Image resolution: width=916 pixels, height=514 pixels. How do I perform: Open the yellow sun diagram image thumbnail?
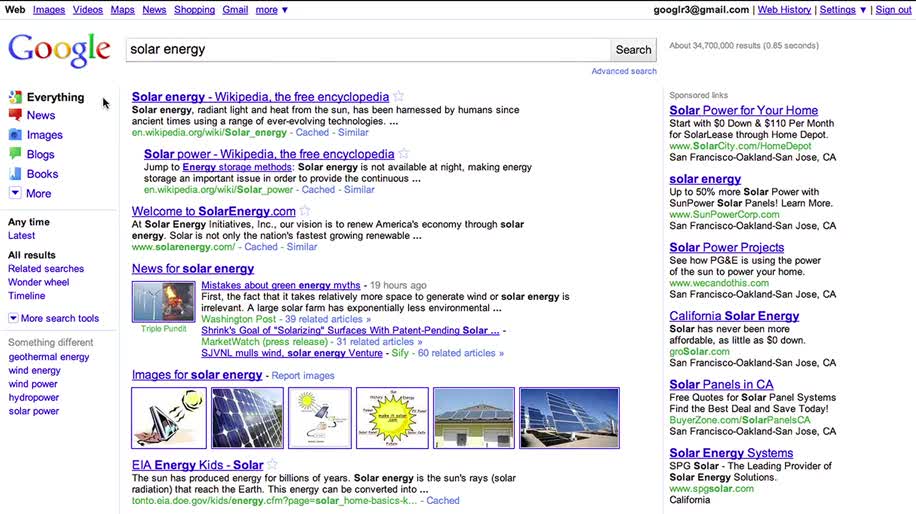[392, 418]
